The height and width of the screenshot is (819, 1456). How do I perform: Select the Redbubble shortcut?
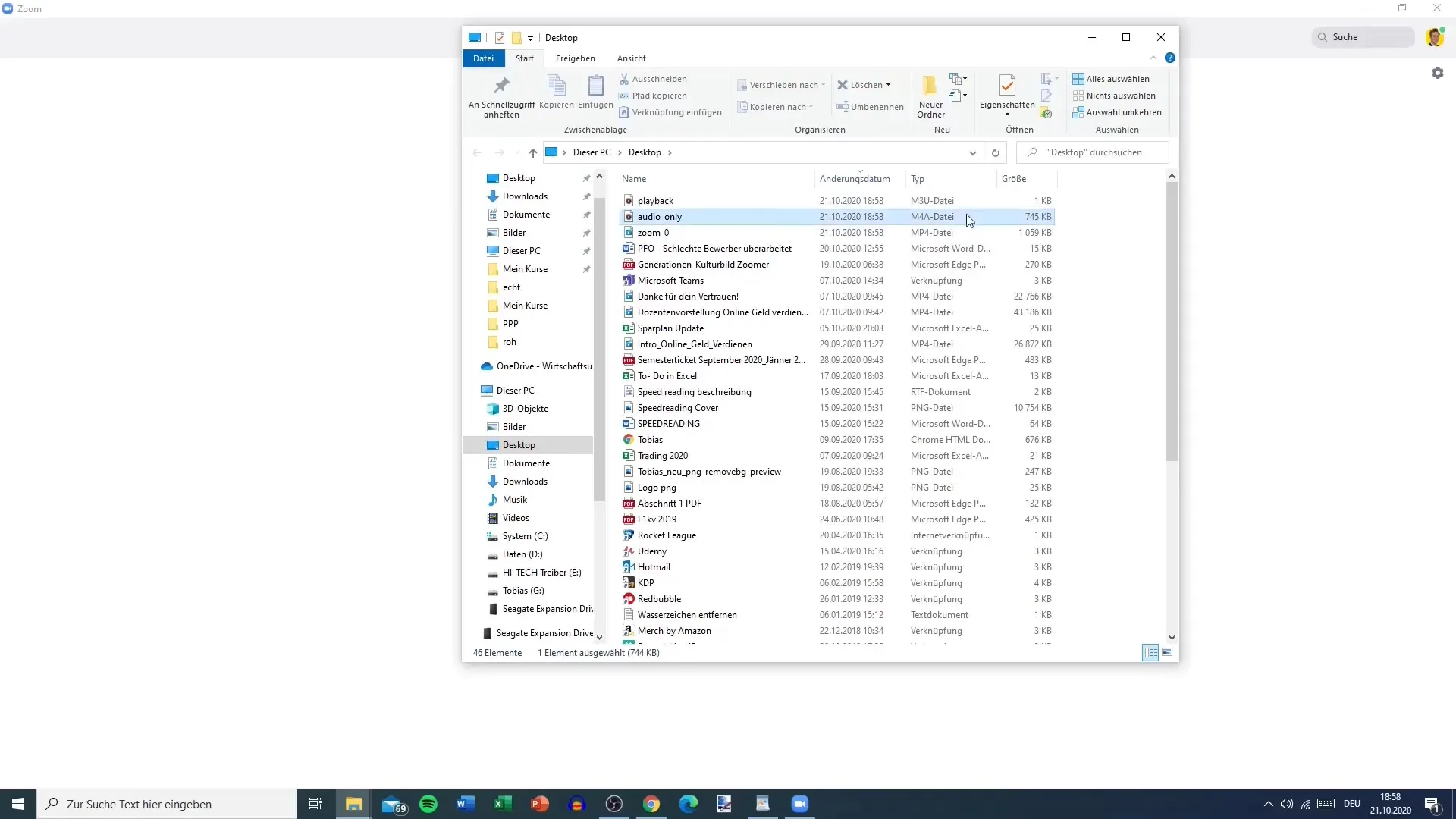837,599
